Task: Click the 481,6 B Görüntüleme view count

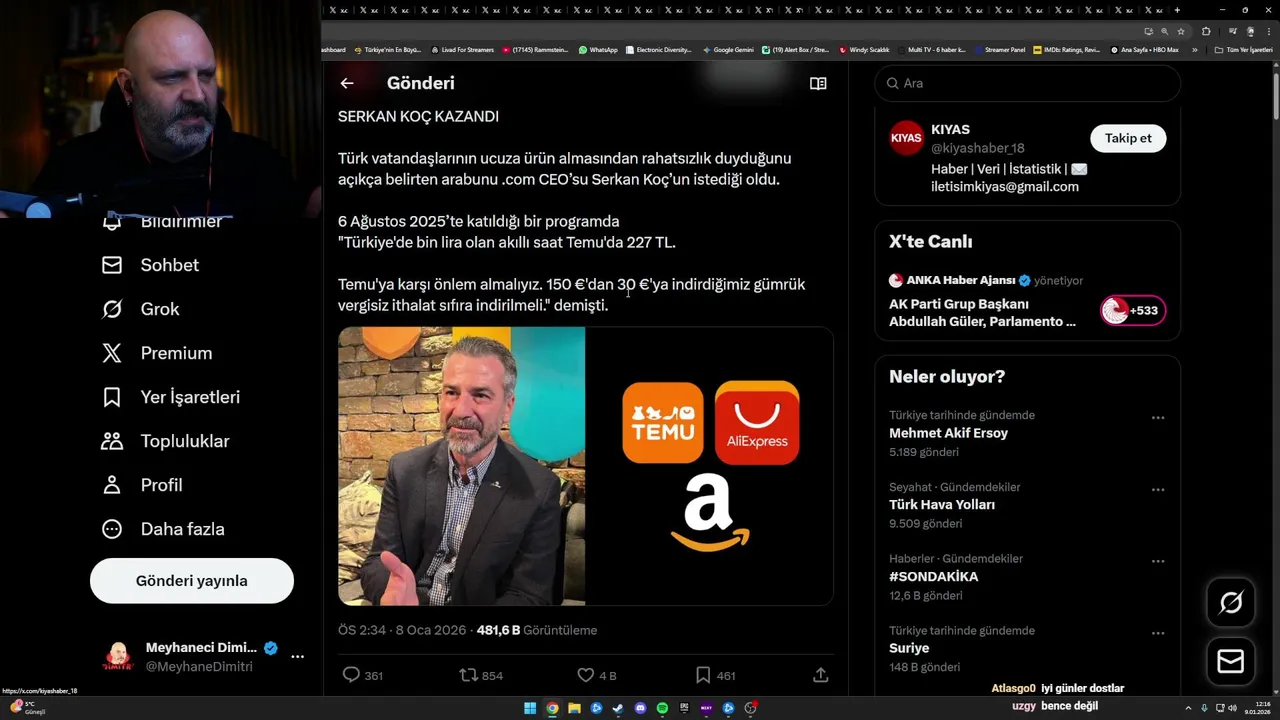Action: pos(537,630)
